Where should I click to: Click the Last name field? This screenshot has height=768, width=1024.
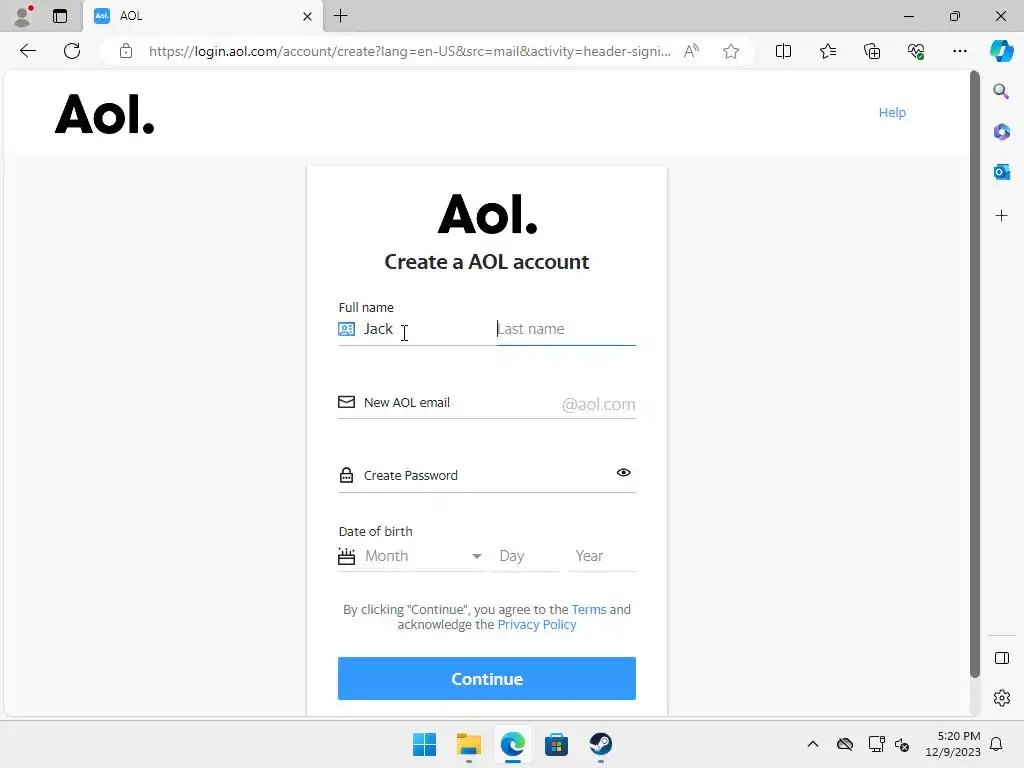[x=566, y=329]
